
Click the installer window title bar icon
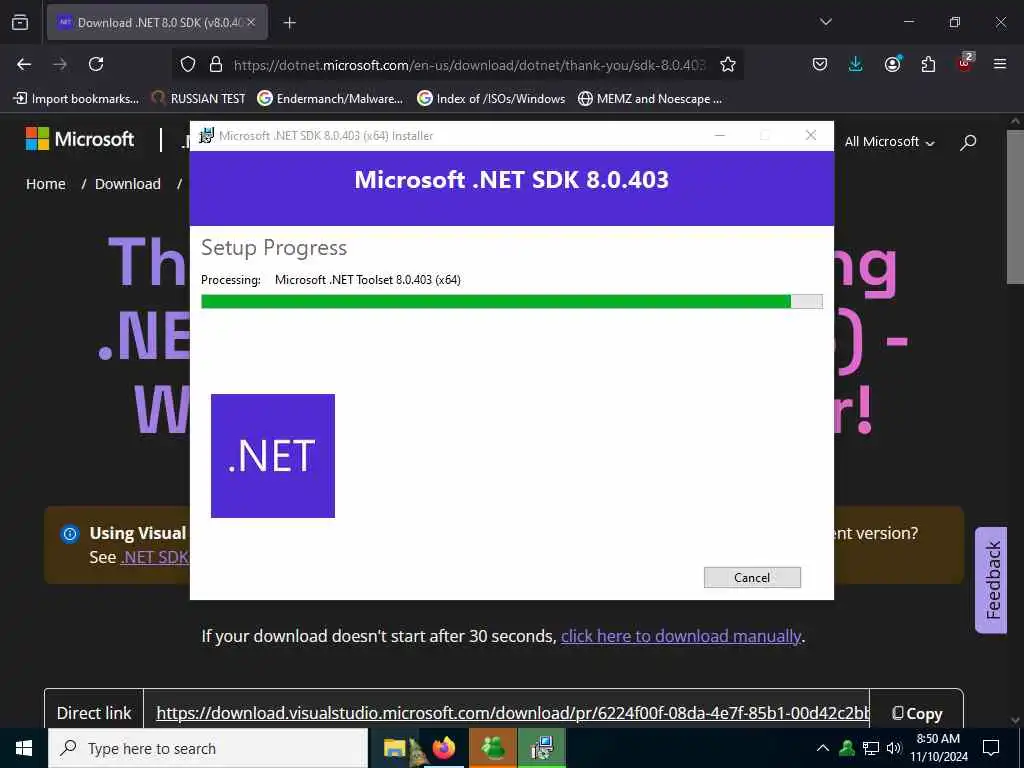[206, 135]
